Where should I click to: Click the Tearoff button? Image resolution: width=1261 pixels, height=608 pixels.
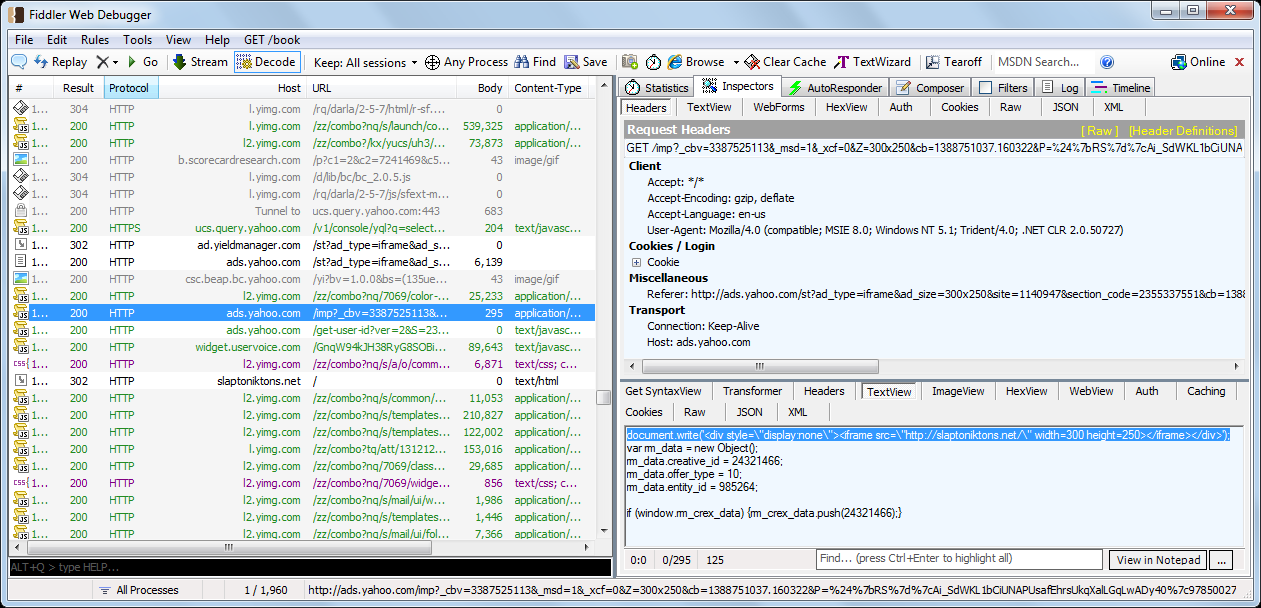(x=954, y=62)
